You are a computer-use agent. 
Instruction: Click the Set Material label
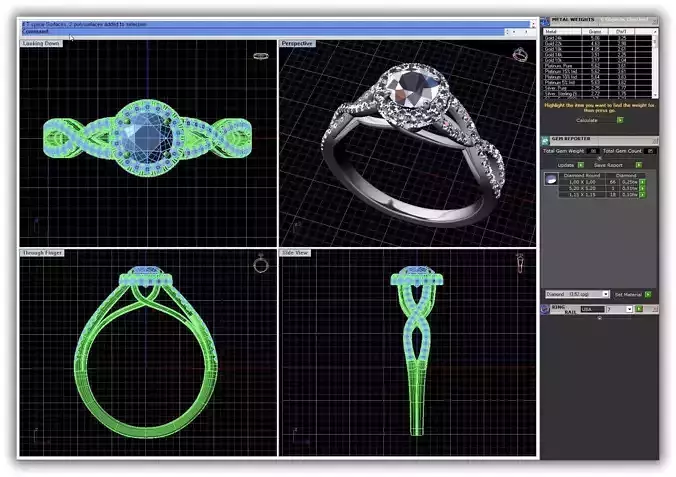click(628, 295)
